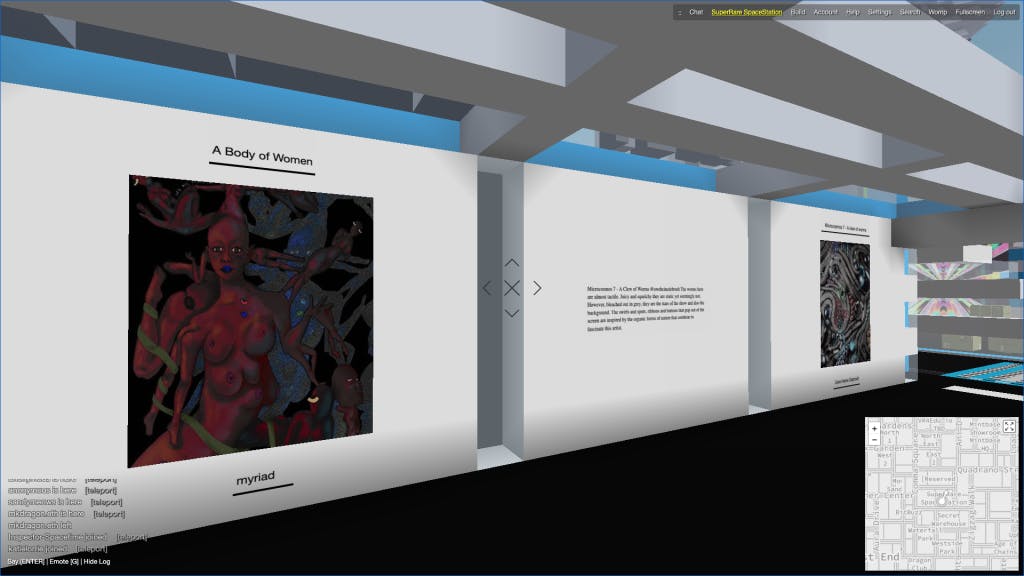Click Log out
The image size is (1024, 576).
[x=1004, y=12]
